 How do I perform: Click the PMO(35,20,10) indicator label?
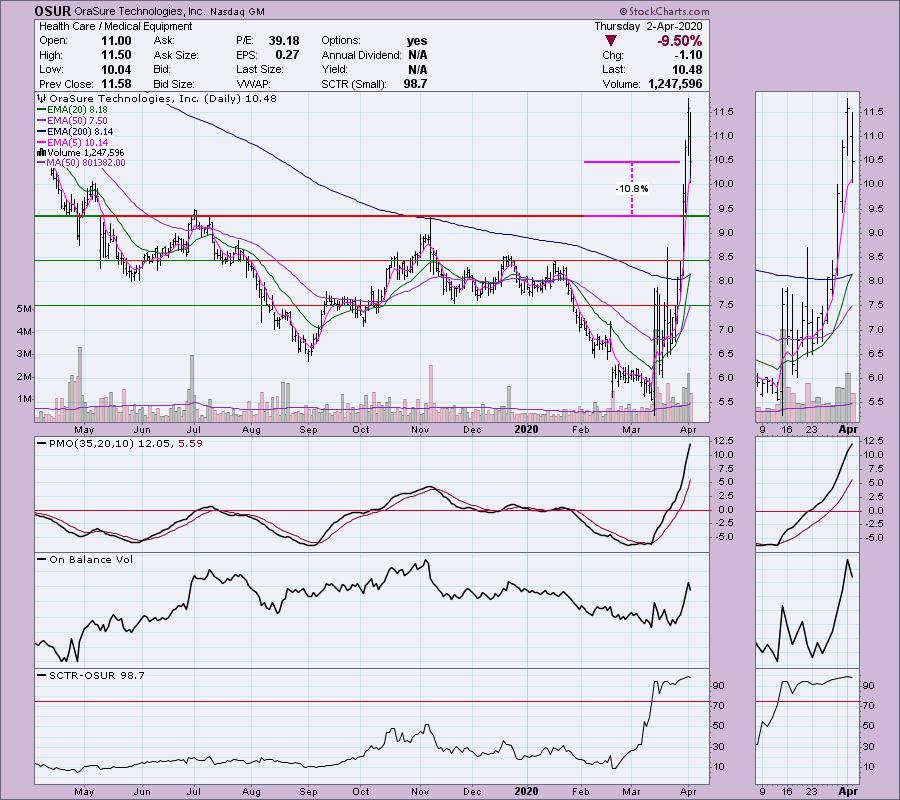pos(92,444)
